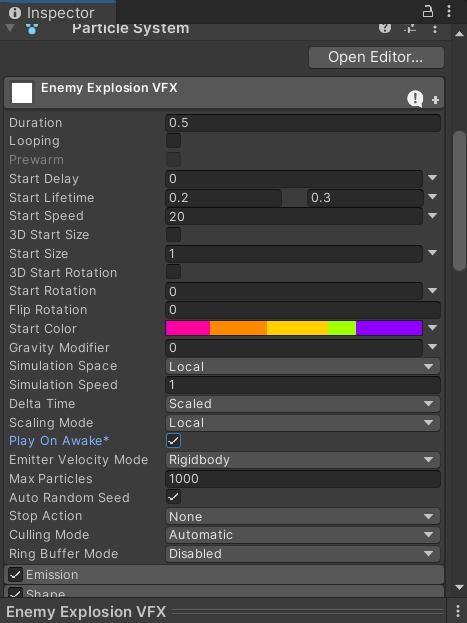Uncheck the Play On Awake checkbox
This screenshot has height=623, width=467.
tap(173, 441)
